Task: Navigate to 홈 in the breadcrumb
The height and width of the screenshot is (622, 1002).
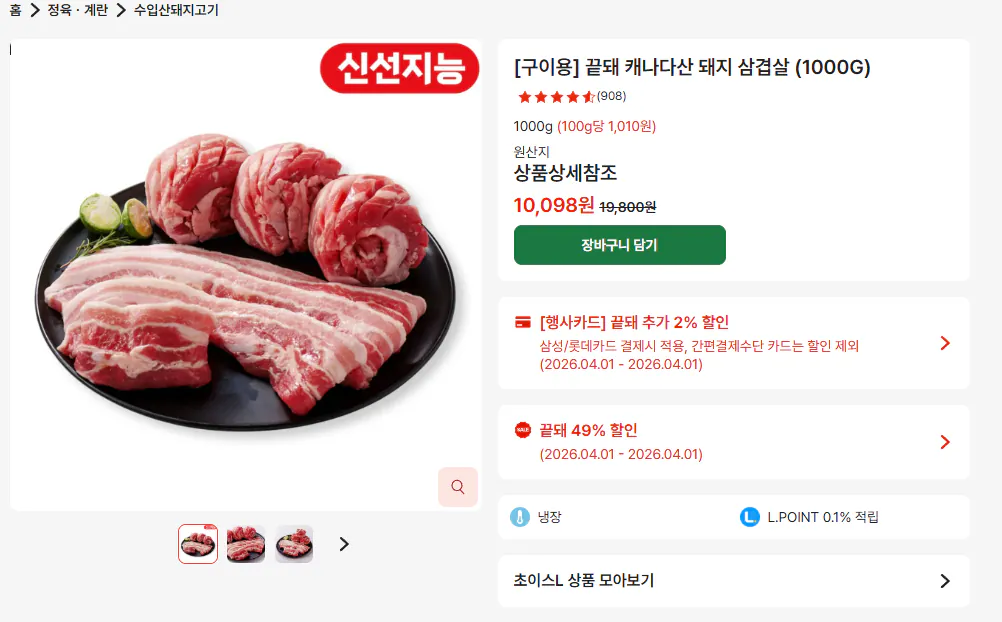Action: 14,10
